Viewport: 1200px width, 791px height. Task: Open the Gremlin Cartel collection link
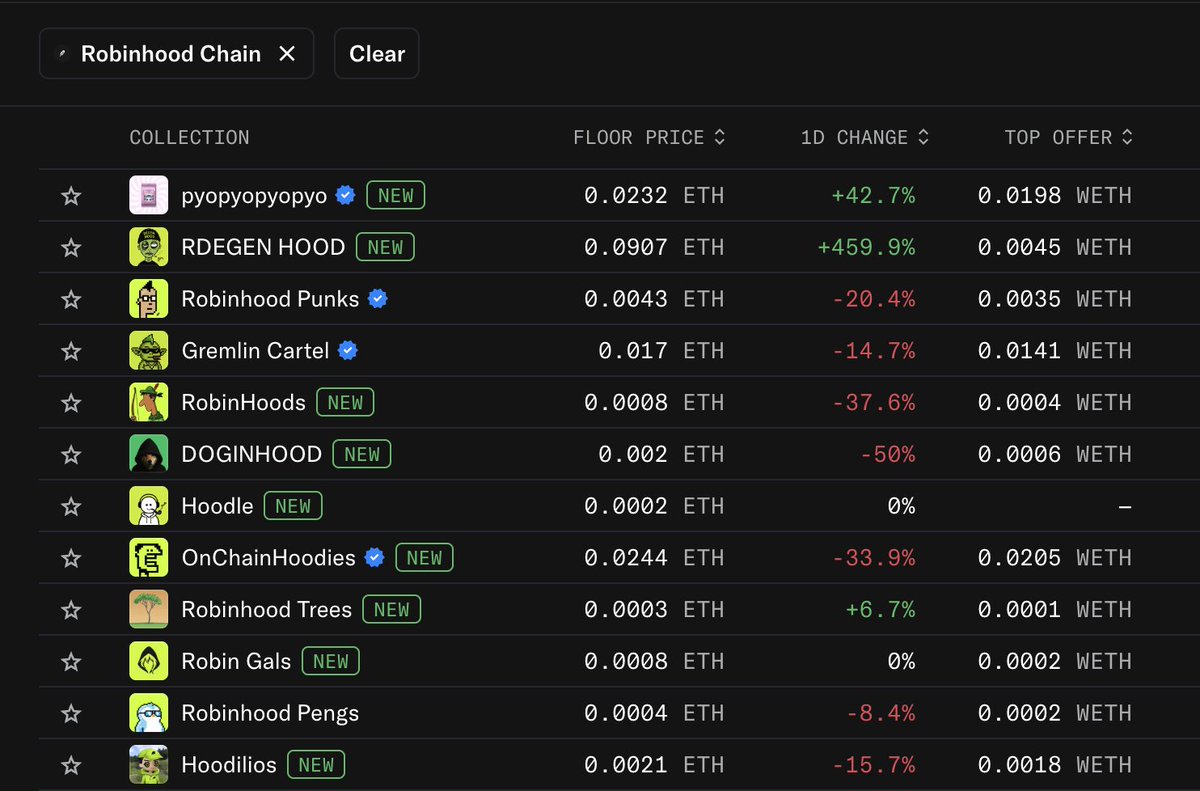click(x=255, y=351)
